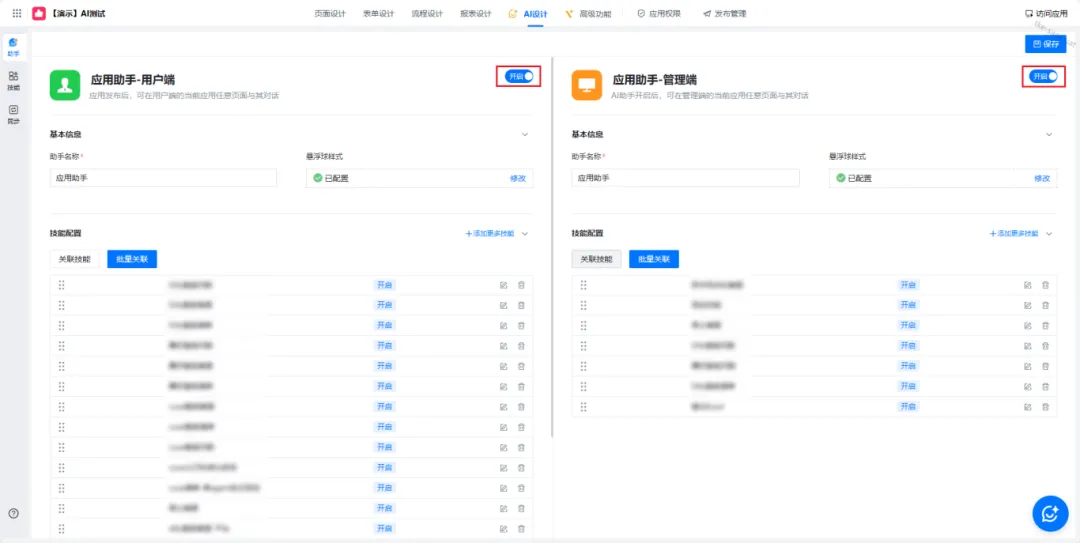This screenshot has height=543, width=1080.
Task: Open the app grid launcher icon
Action: click(16, 14)
